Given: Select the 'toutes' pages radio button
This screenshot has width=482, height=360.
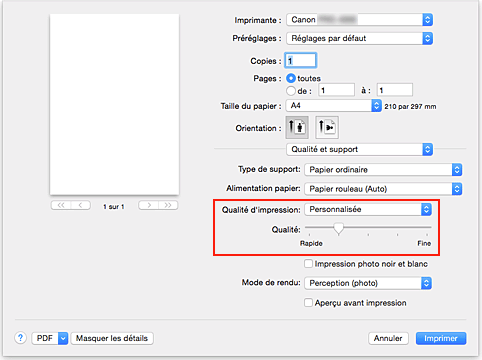Looking at the screenshot, I should coord(291,78).
